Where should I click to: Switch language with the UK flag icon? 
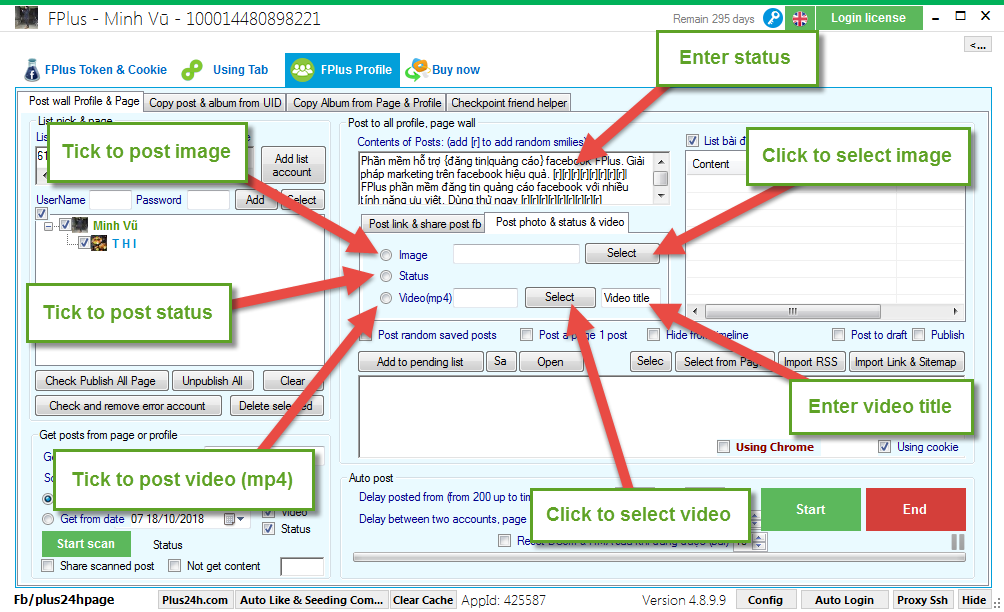coord(800,19)
